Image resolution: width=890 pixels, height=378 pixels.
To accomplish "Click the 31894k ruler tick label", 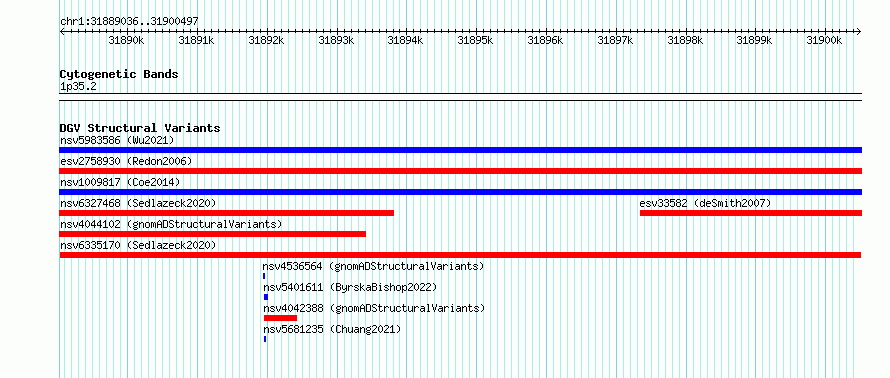I will (x=405, y=40).
